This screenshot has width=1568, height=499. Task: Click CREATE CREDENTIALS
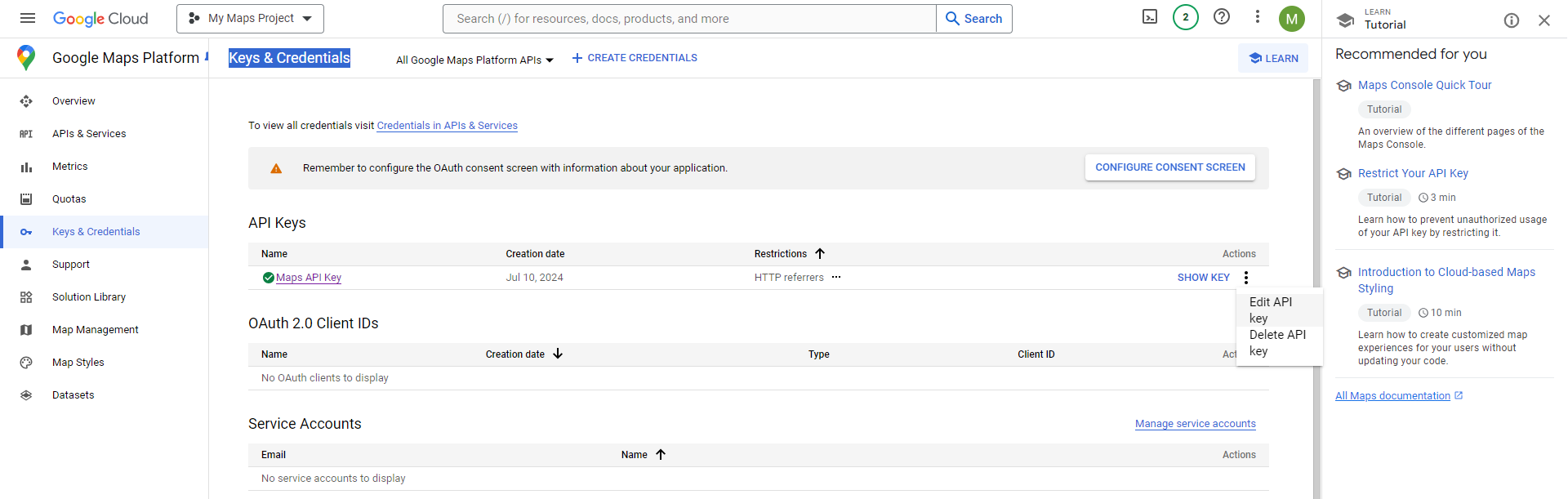[635, 58]
